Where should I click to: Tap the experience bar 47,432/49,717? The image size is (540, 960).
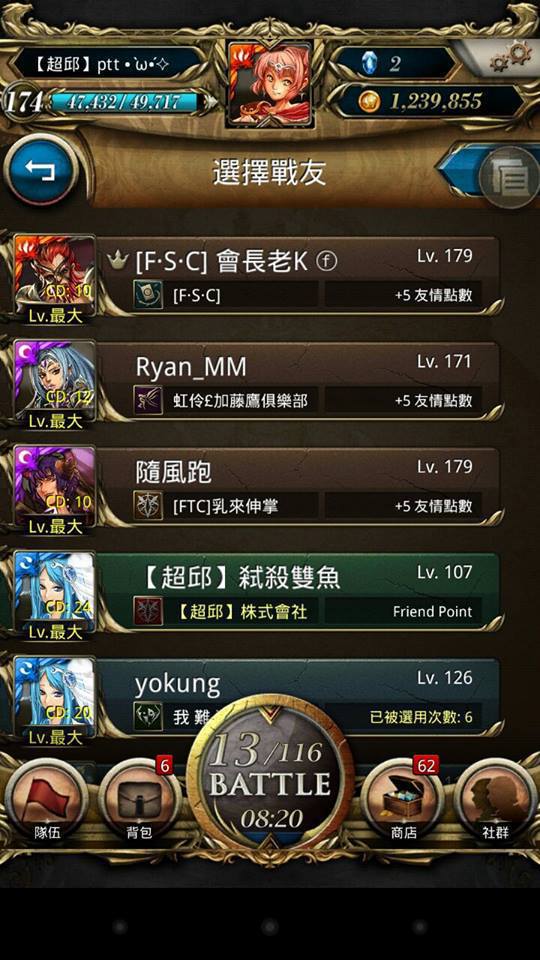[x=124, y=102]
